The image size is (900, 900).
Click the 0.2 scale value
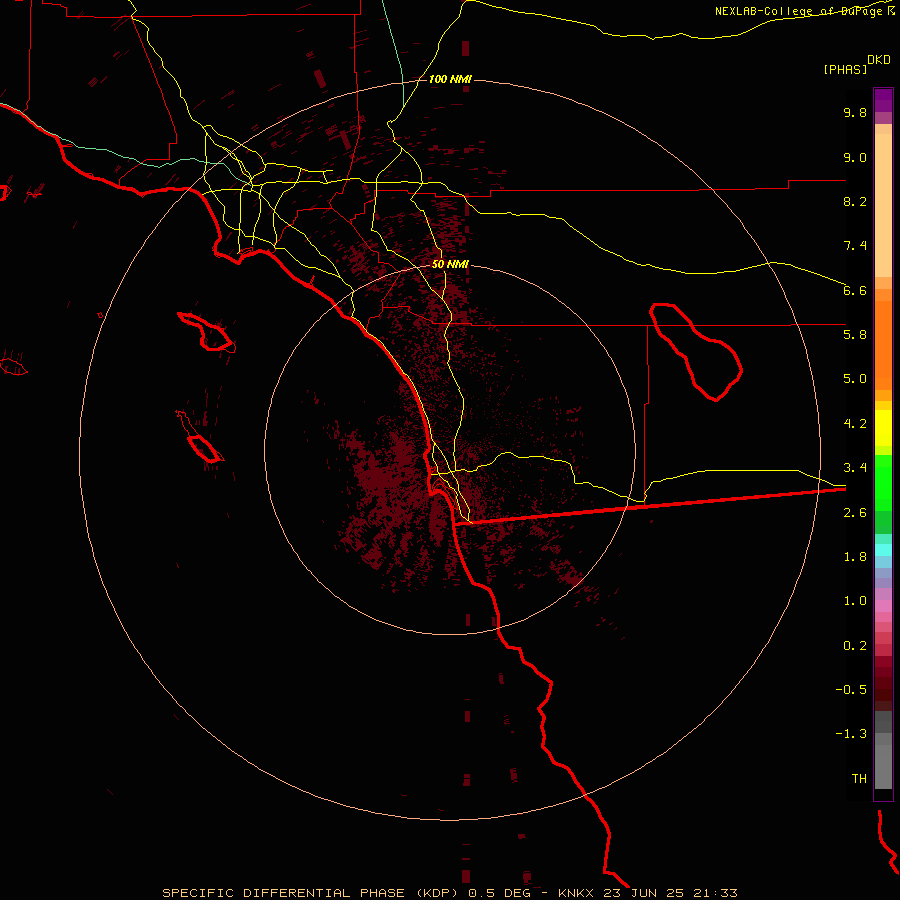pyautogui.click(x=855, y=646)
